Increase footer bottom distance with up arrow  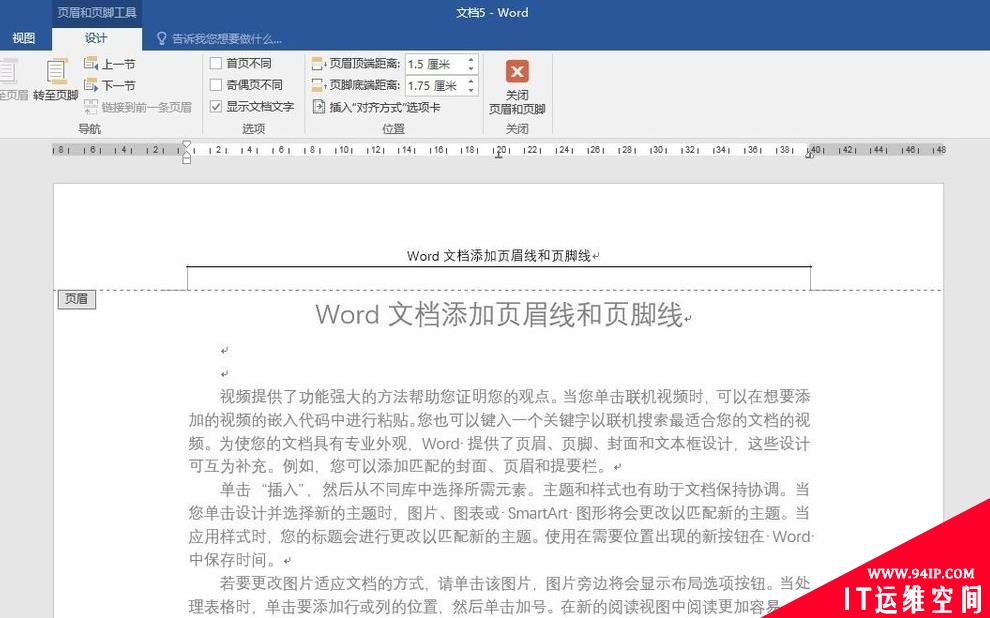[x=471, y=81]
